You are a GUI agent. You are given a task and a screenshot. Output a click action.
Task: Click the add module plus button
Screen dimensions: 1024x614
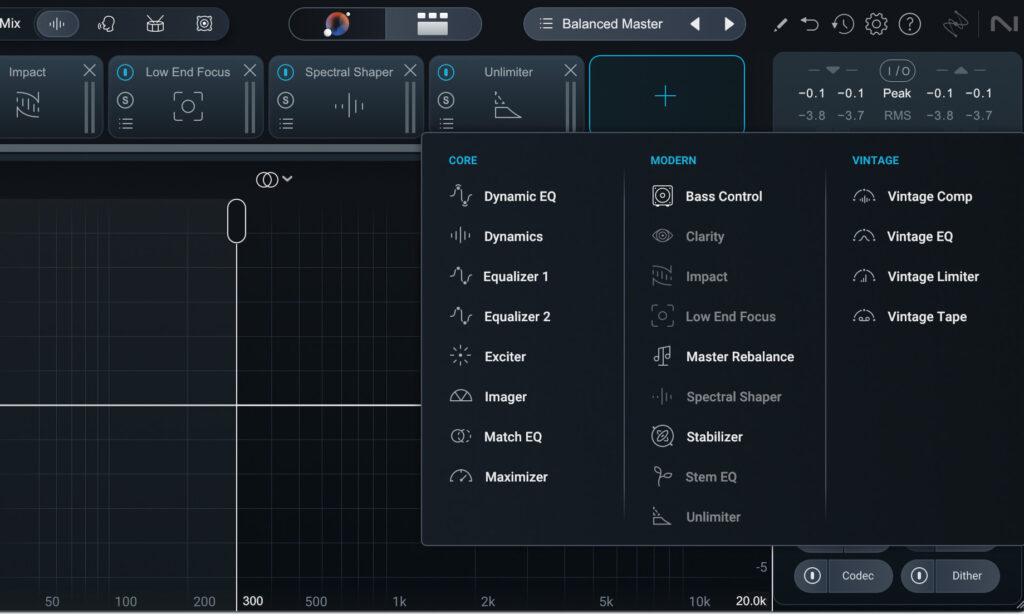[666, 95]
